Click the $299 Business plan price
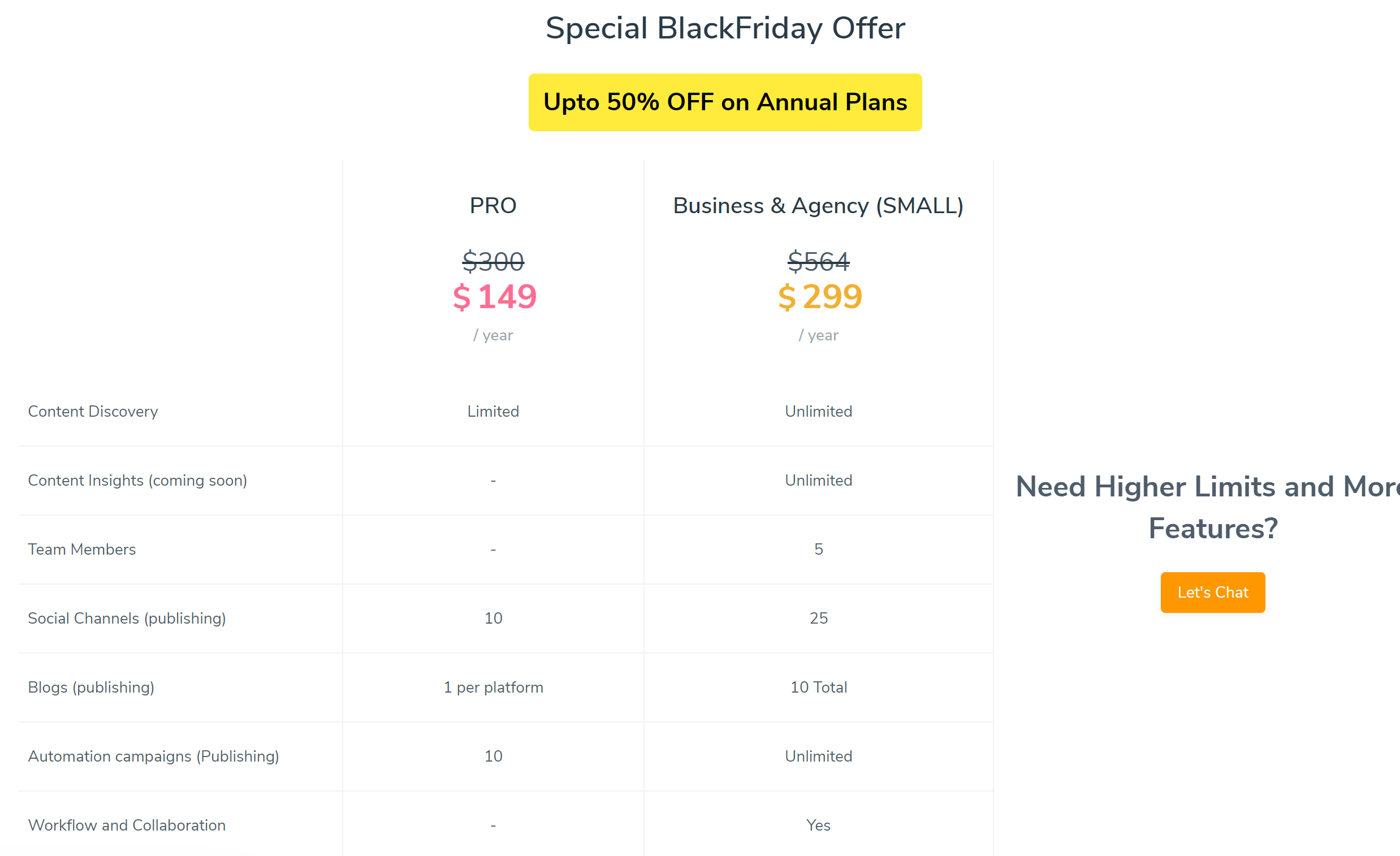1400x856 pixels. 819,296
